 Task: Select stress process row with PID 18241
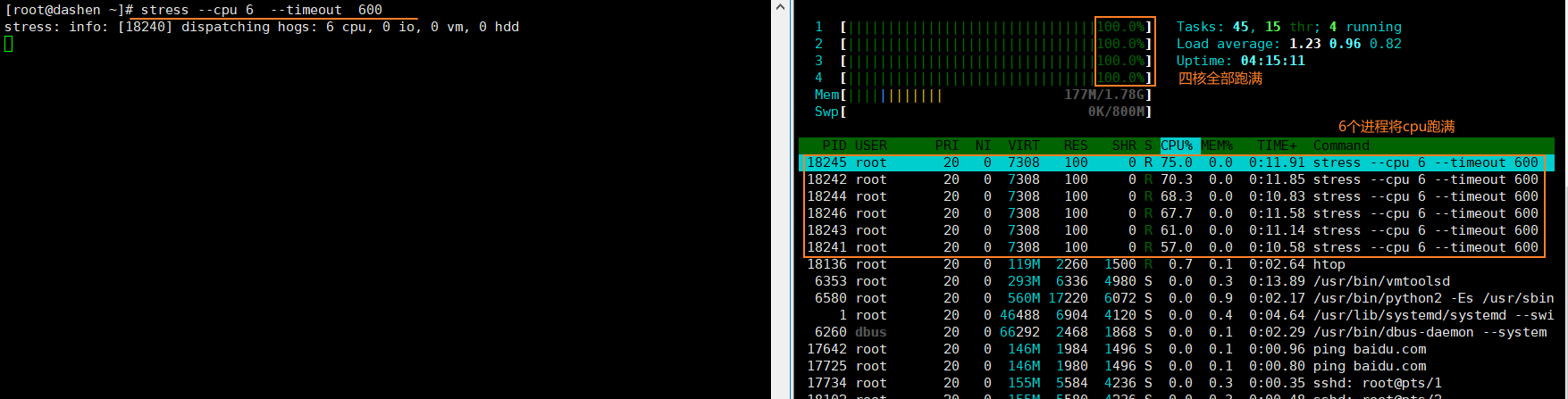coord(1177,247)
